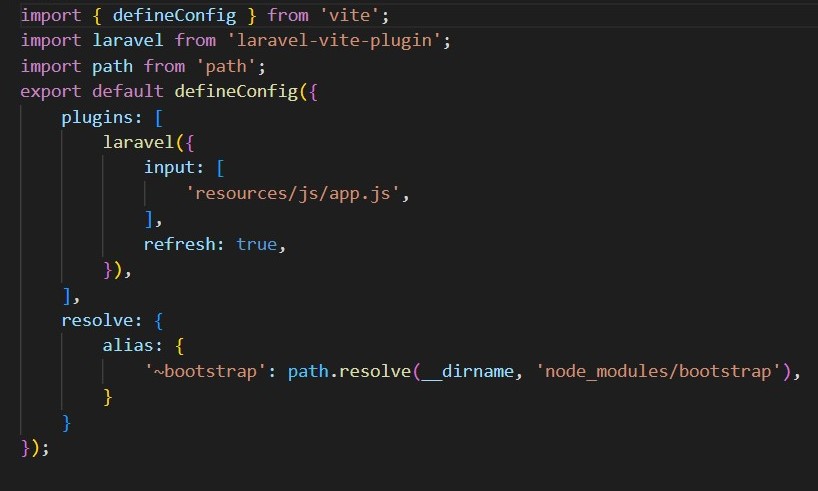Select 'node_modules/bootstrap' string
Screen dimensions: 818x491
658,372
